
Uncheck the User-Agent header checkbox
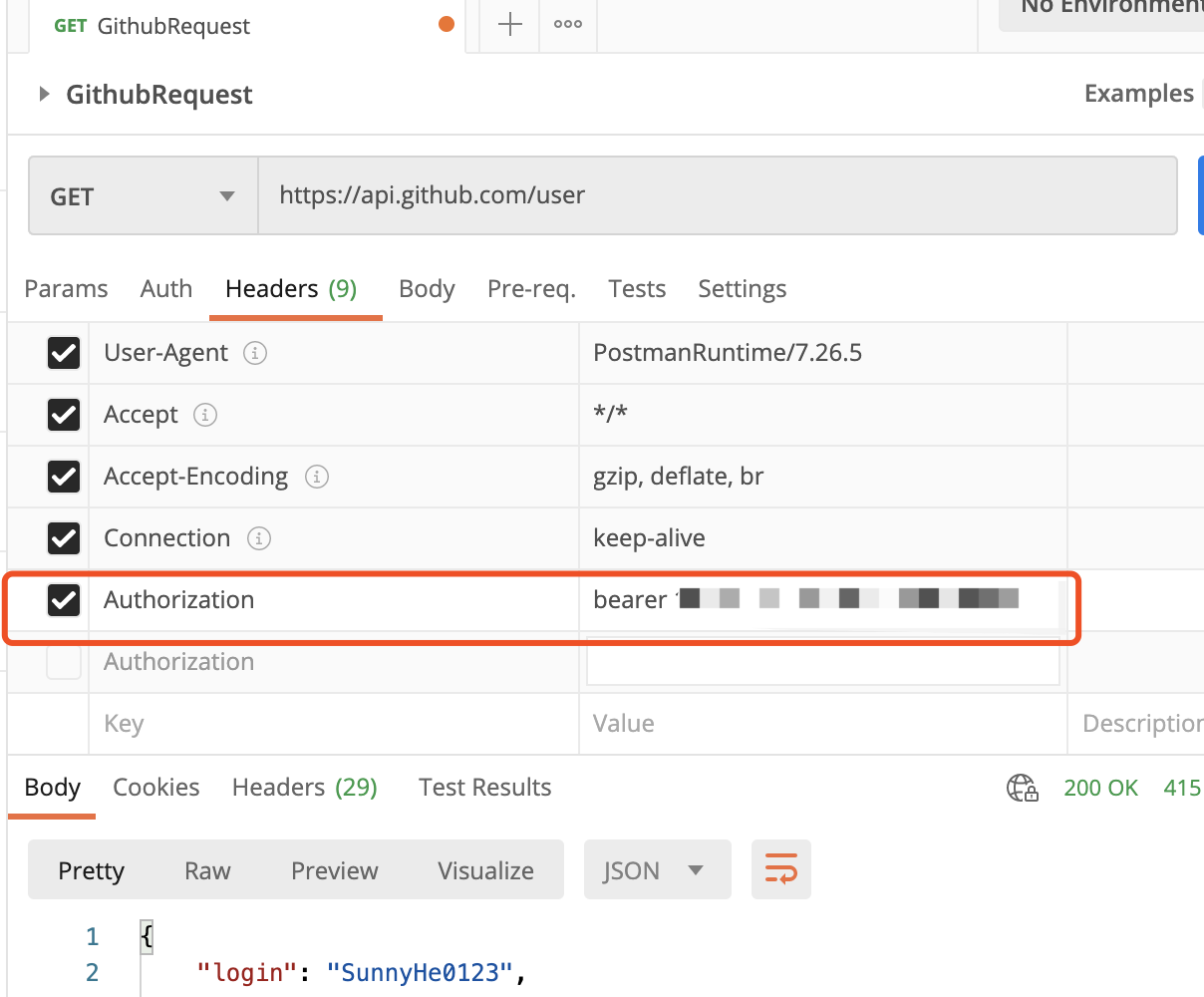point(64,353)
